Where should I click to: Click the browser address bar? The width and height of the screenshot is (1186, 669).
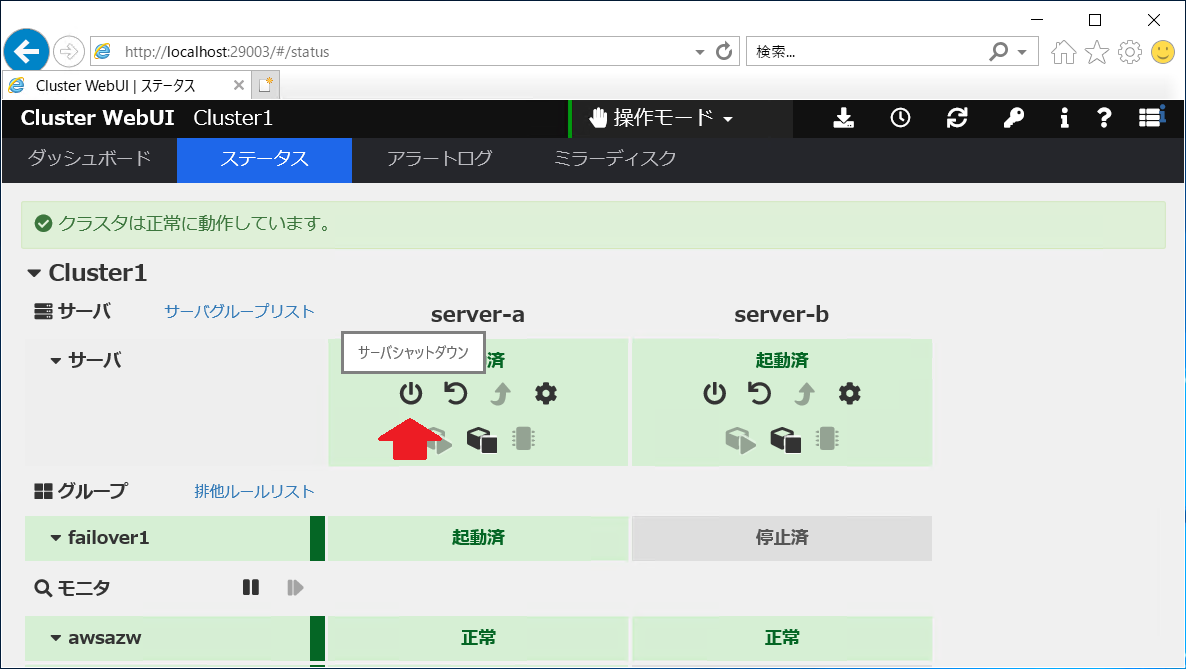400,51
